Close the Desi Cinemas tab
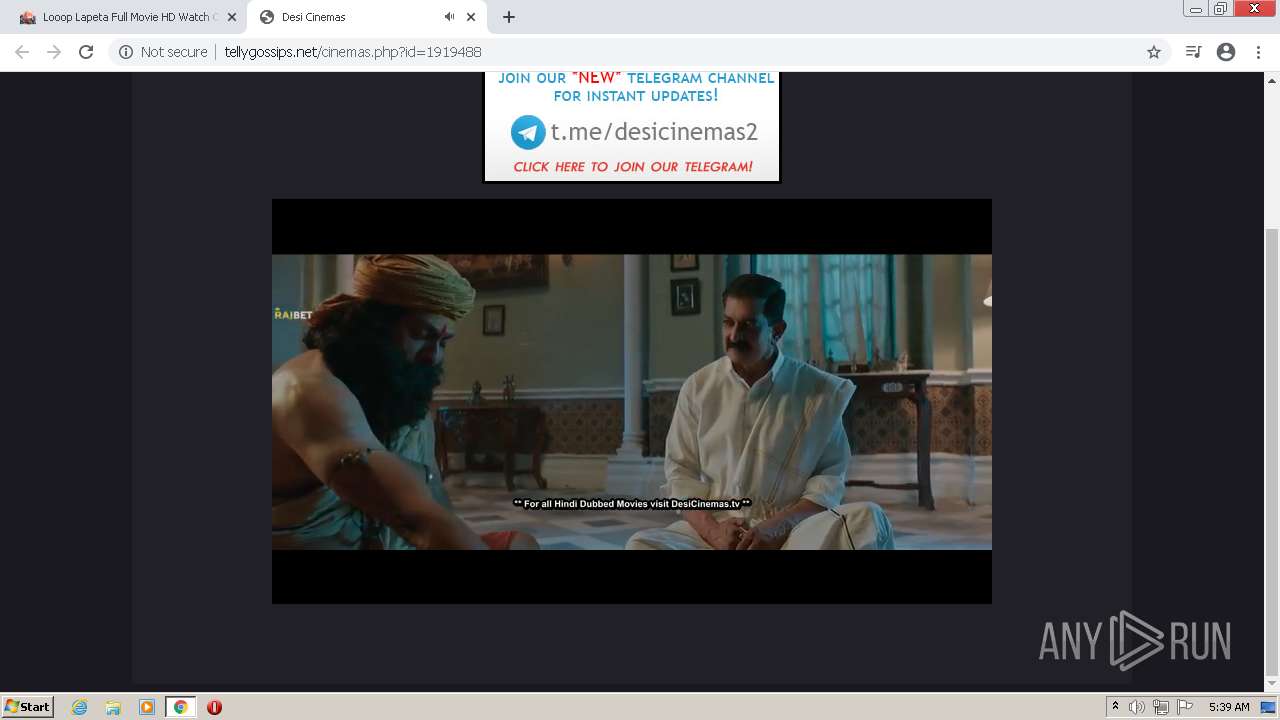 [x=471, y=17]
